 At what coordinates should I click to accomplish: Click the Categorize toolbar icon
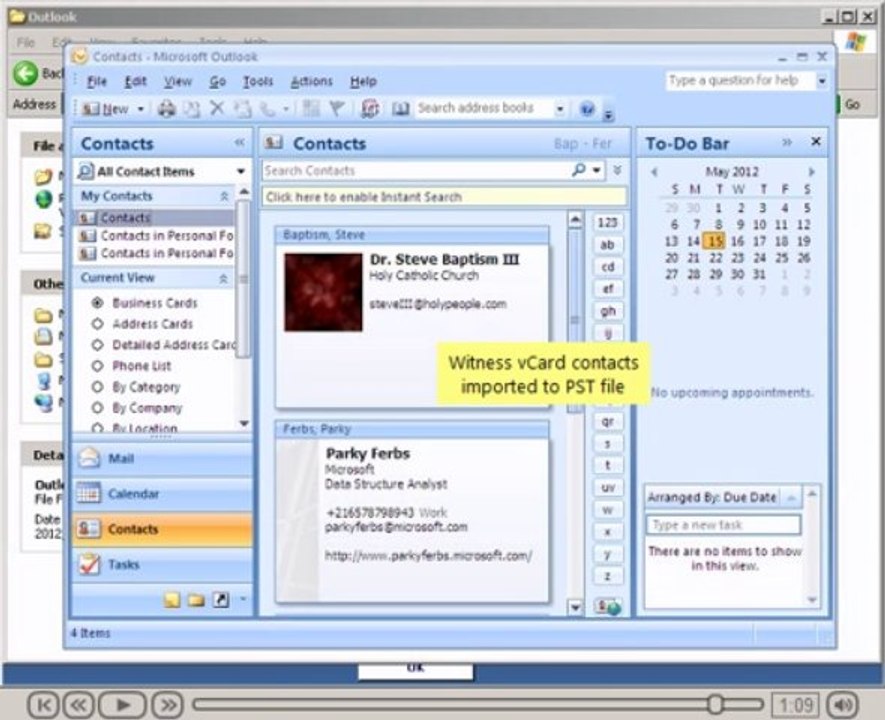[x=310, y=108]
